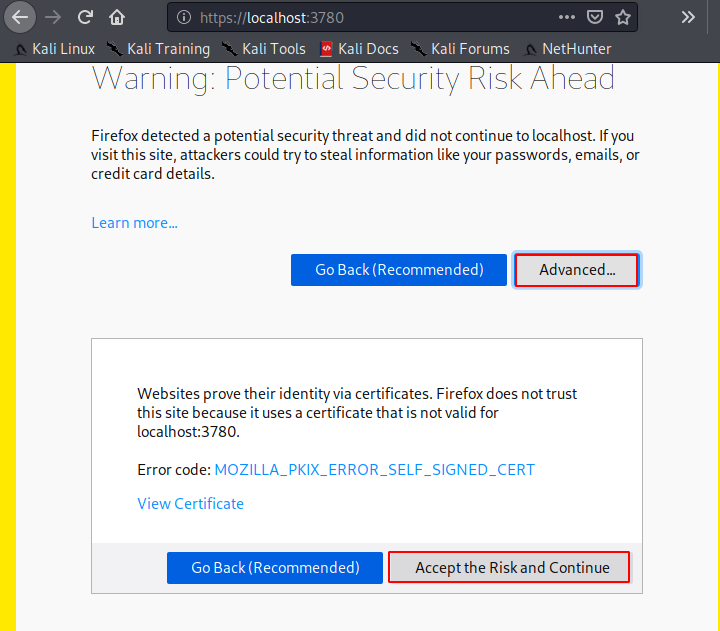
Task: Open the Kali Docs bookmark
Action: [359, 49]
